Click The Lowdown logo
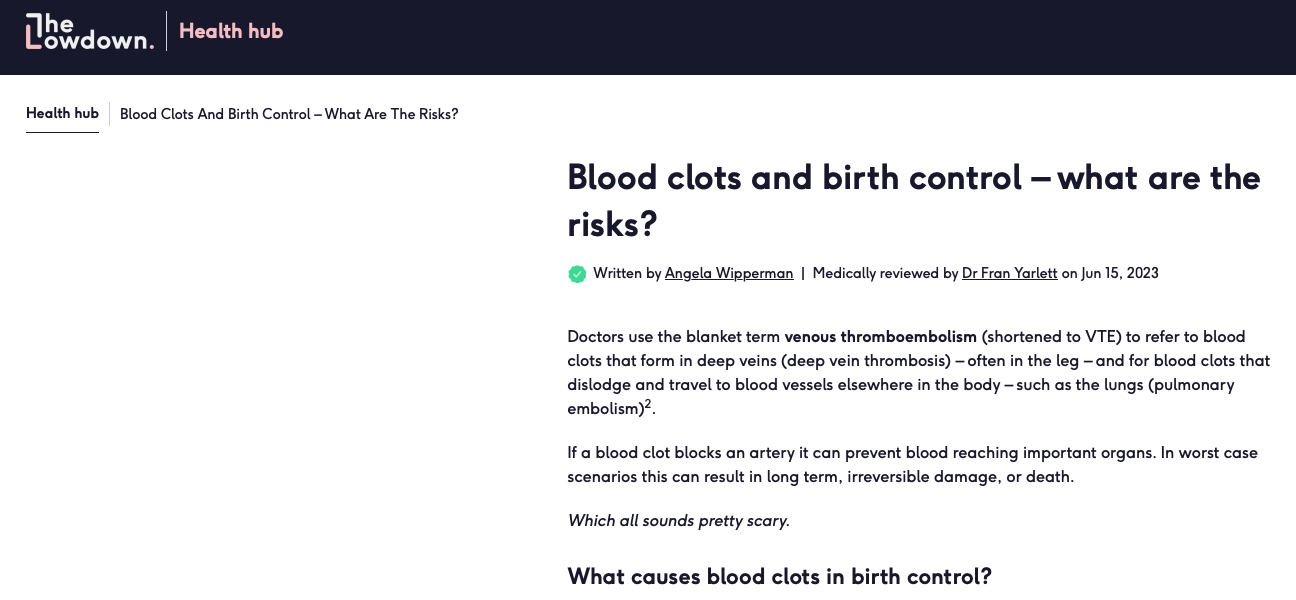The width and height of the screenshot is (1296, 600). (90, 32)
